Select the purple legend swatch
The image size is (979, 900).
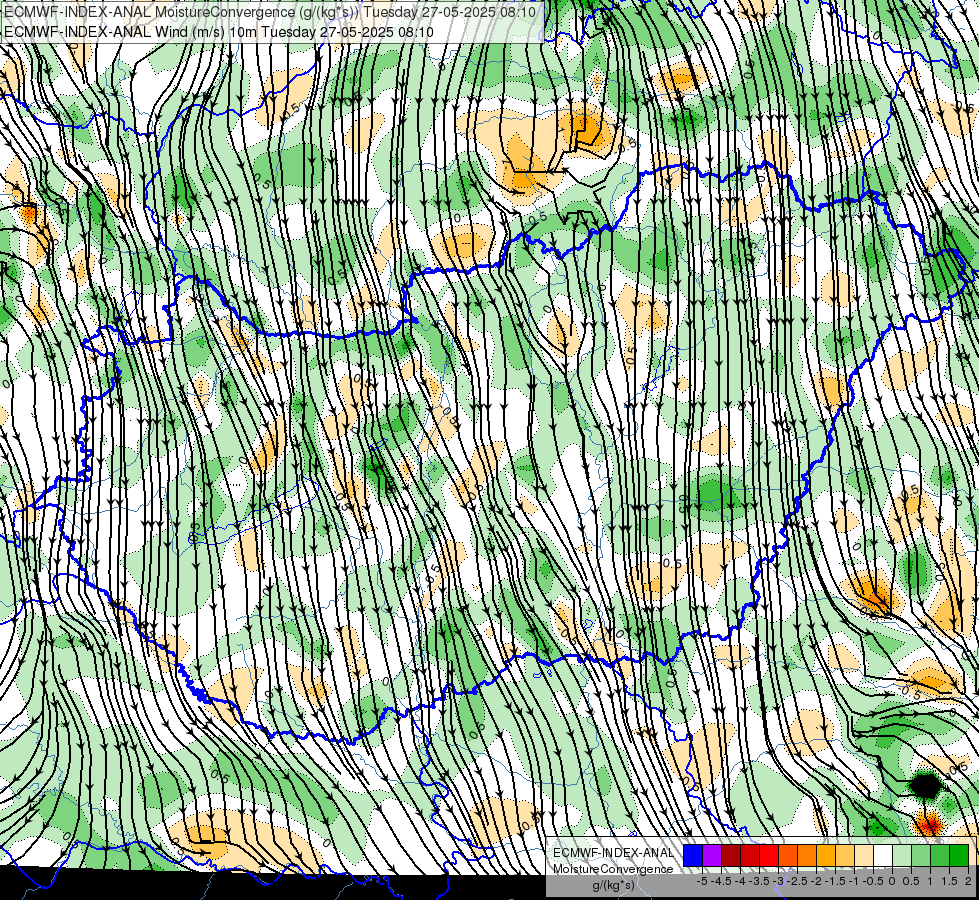pyautogui.click(x=712, y=856)
